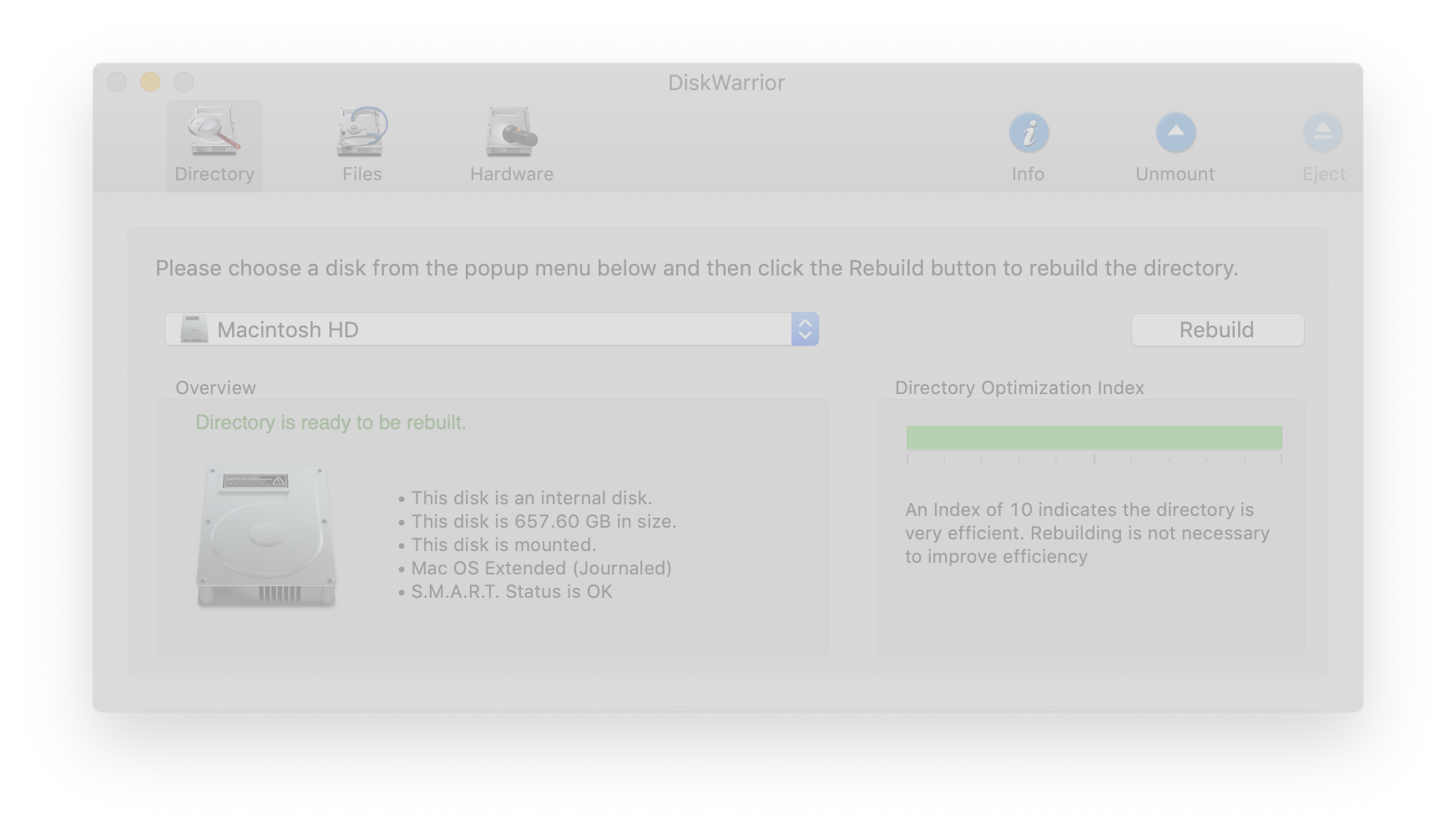
Task: Click the Info label in toolbar
Action: 1028,174
